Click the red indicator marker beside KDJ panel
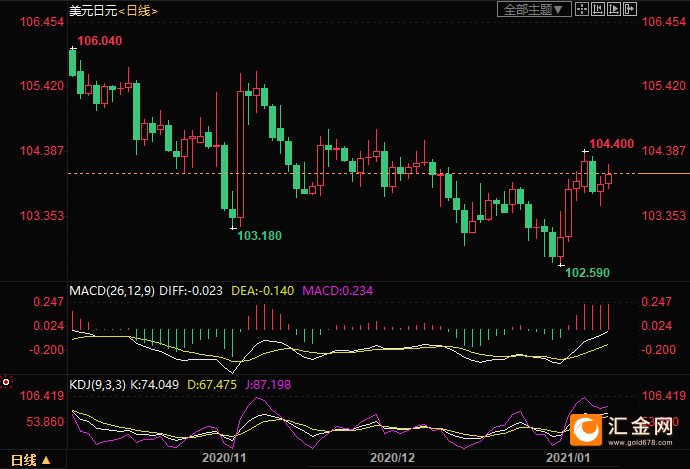The height and width of the screenshot is (469, 690). pos(6,382)
